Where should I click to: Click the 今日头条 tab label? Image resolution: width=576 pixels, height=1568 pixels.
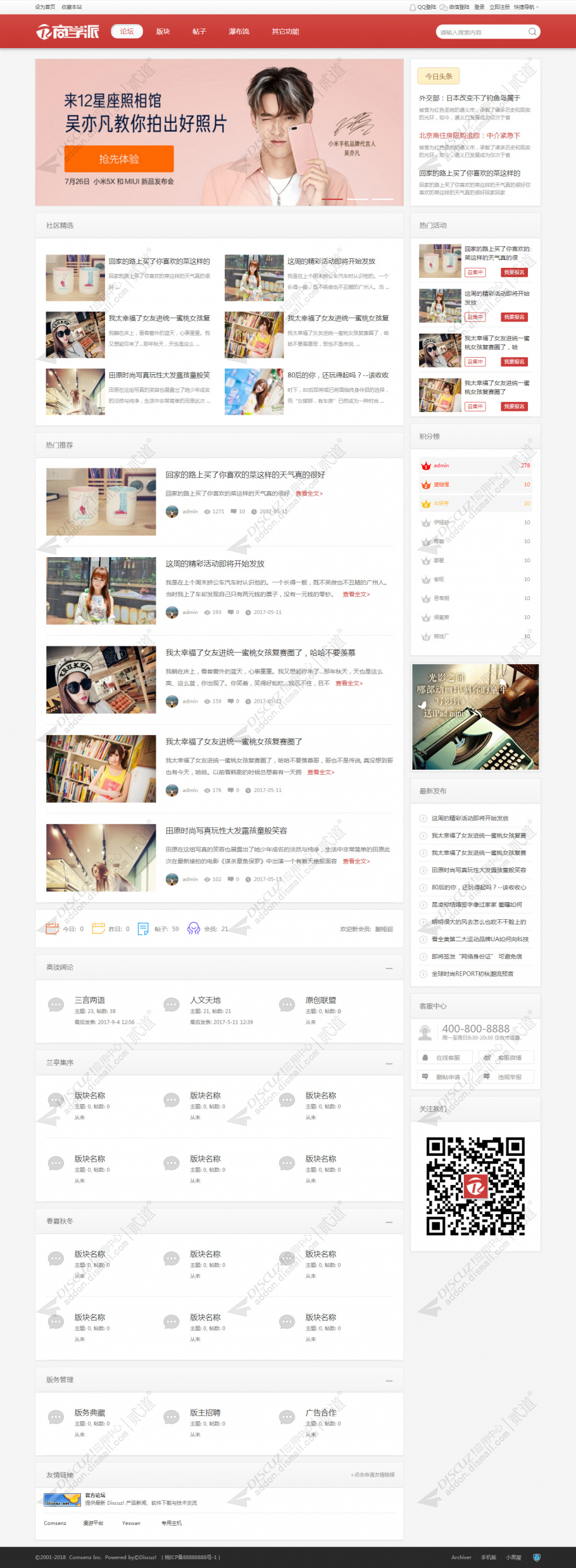click(439, 76)
